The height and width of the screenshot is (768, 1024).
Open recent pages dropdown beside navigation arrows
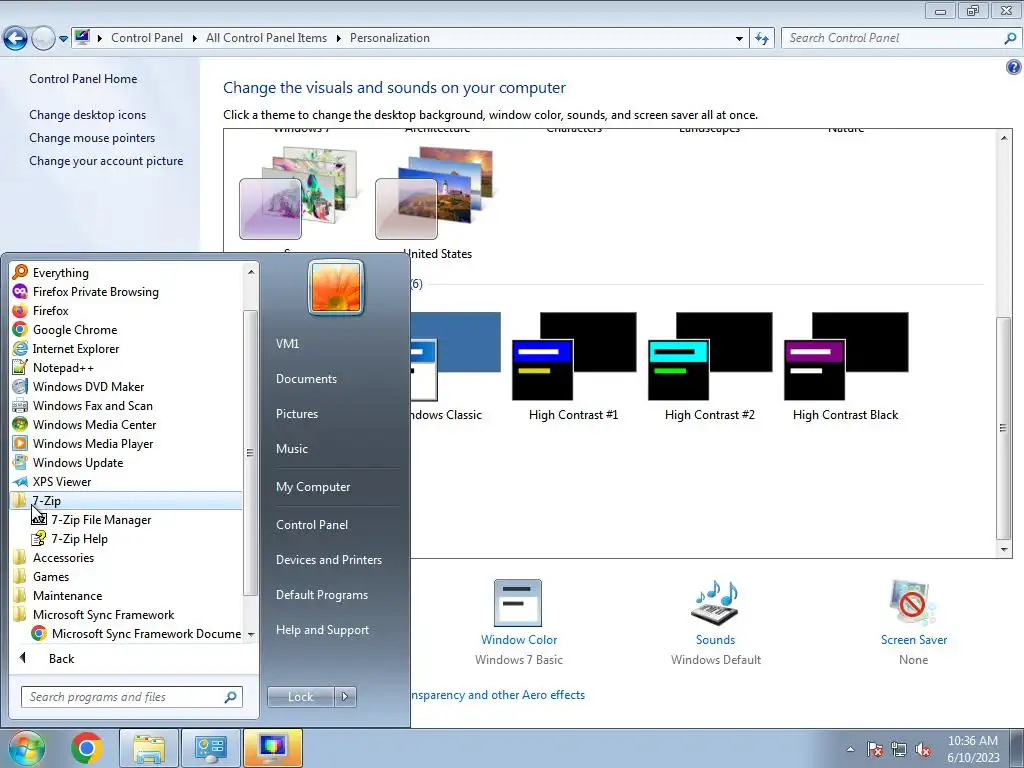(63, 39)
